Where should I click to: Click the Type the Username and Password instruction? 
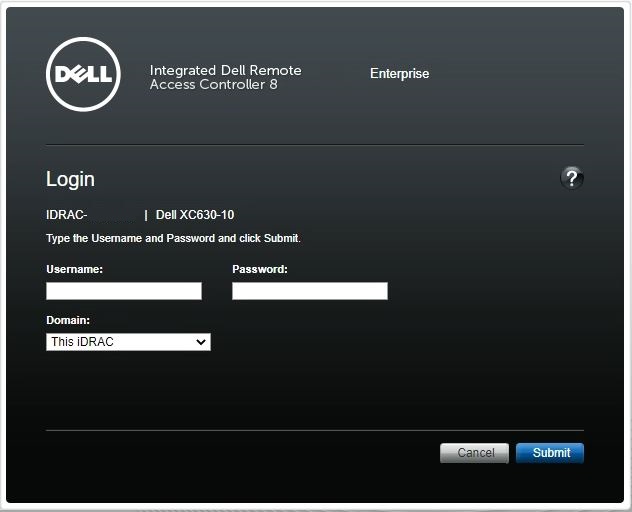173,239
